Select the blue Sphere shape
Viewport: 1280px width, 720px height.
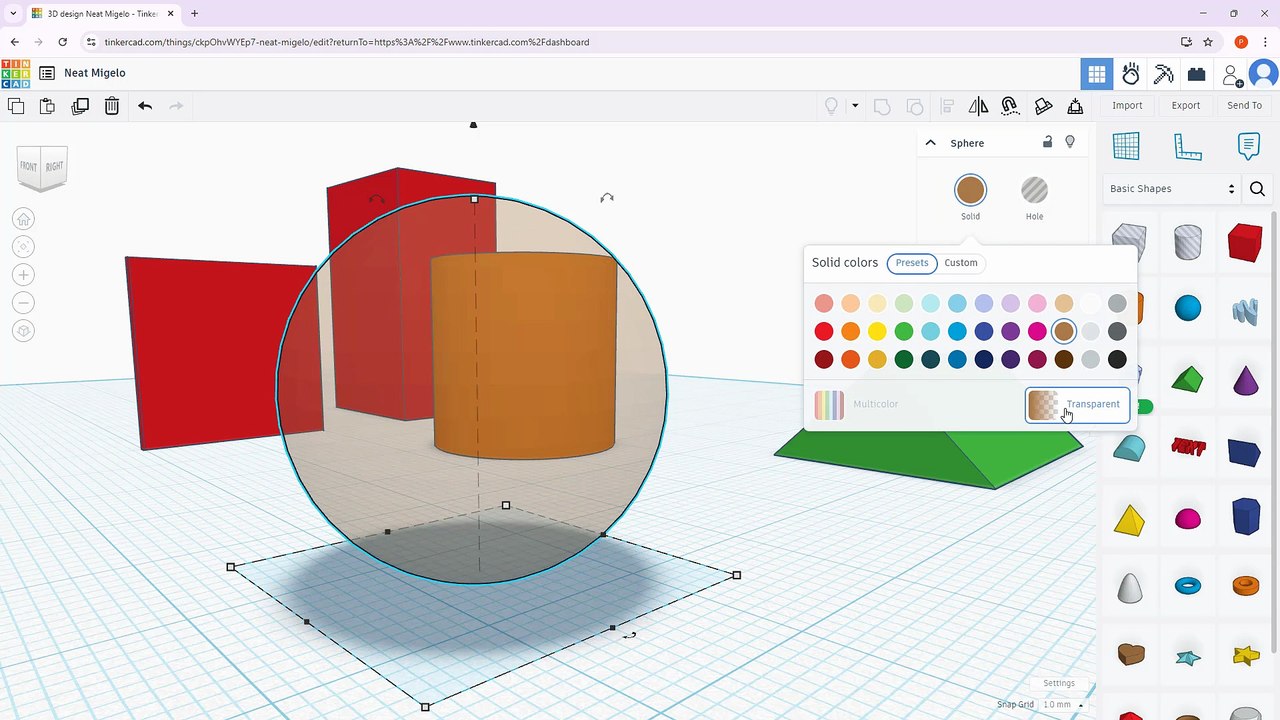click(1187, 308)
